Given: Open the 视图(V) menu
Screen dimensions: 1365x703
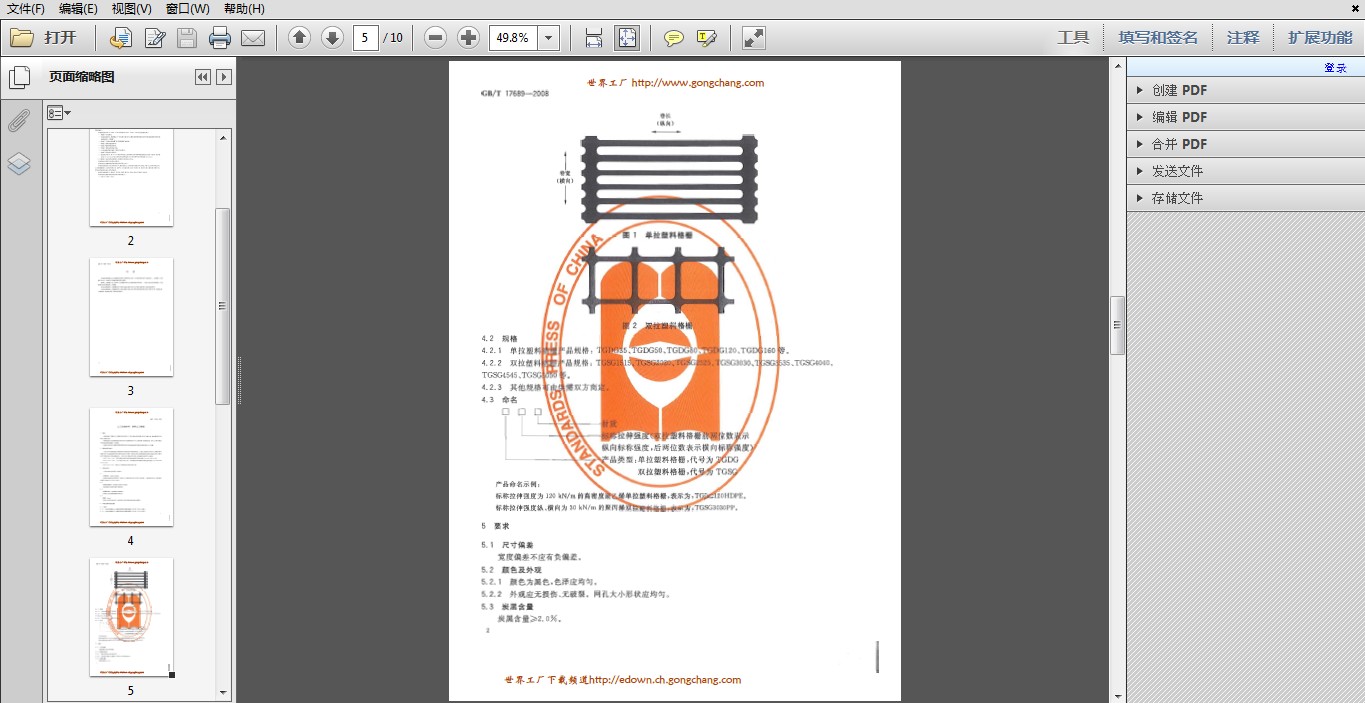Looking at the screenshot, I should click(131, 9).
